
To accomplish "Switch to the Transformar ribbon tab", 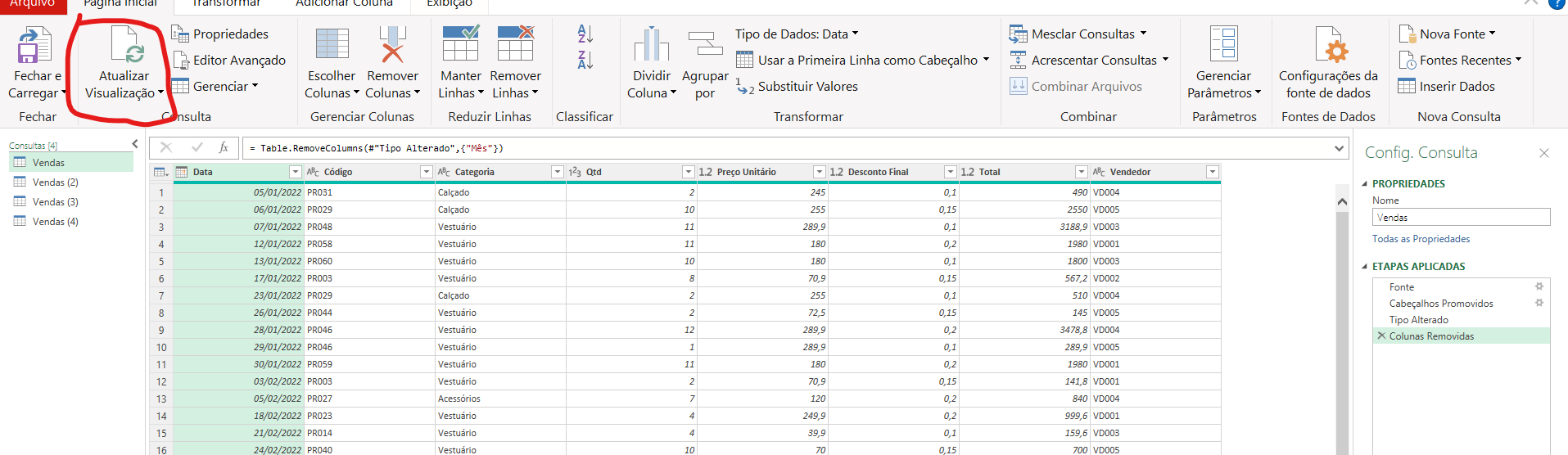I will point(226,4).
